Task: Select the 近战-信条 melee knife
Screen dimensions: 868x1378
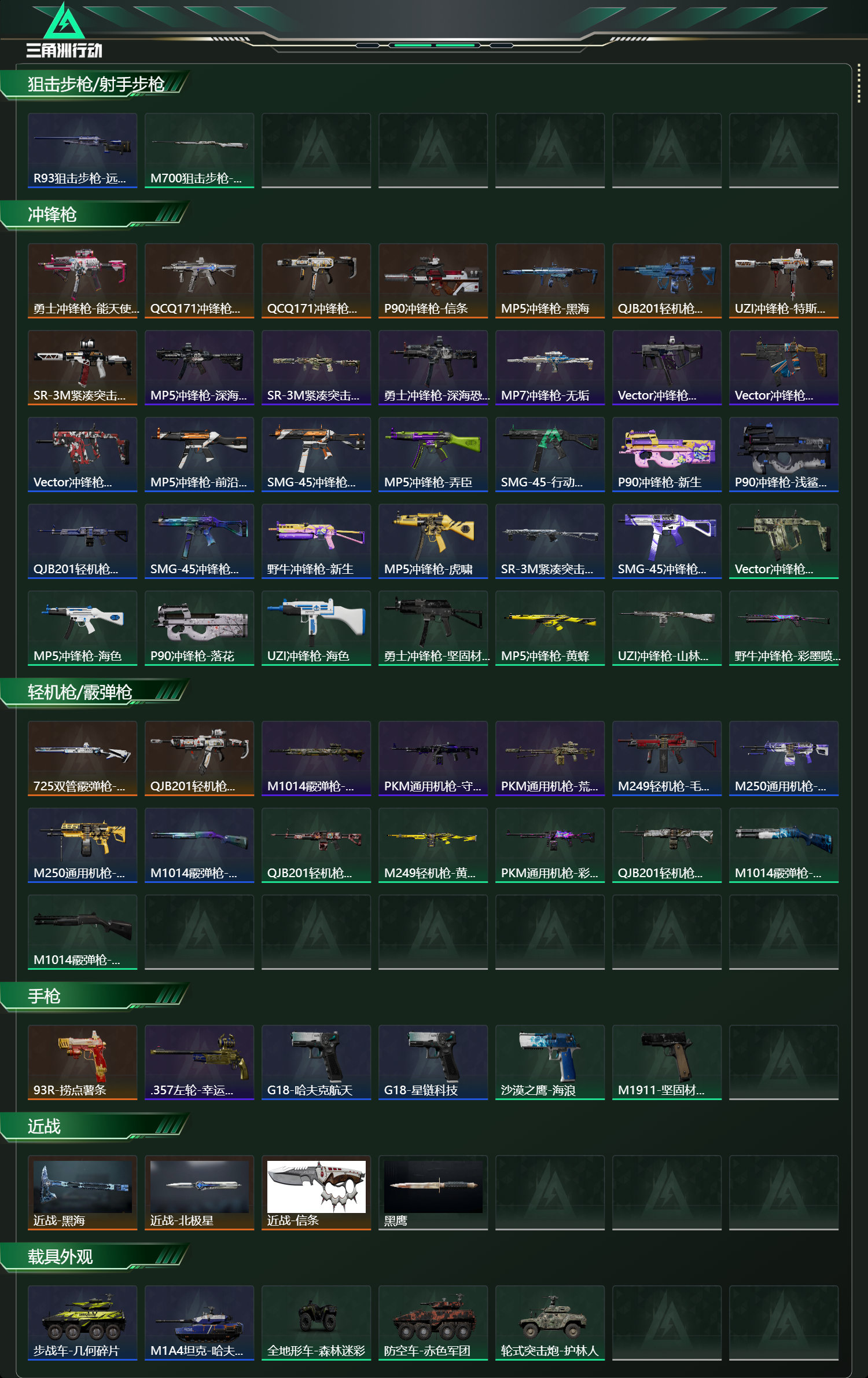Action: coord(317,1193)
